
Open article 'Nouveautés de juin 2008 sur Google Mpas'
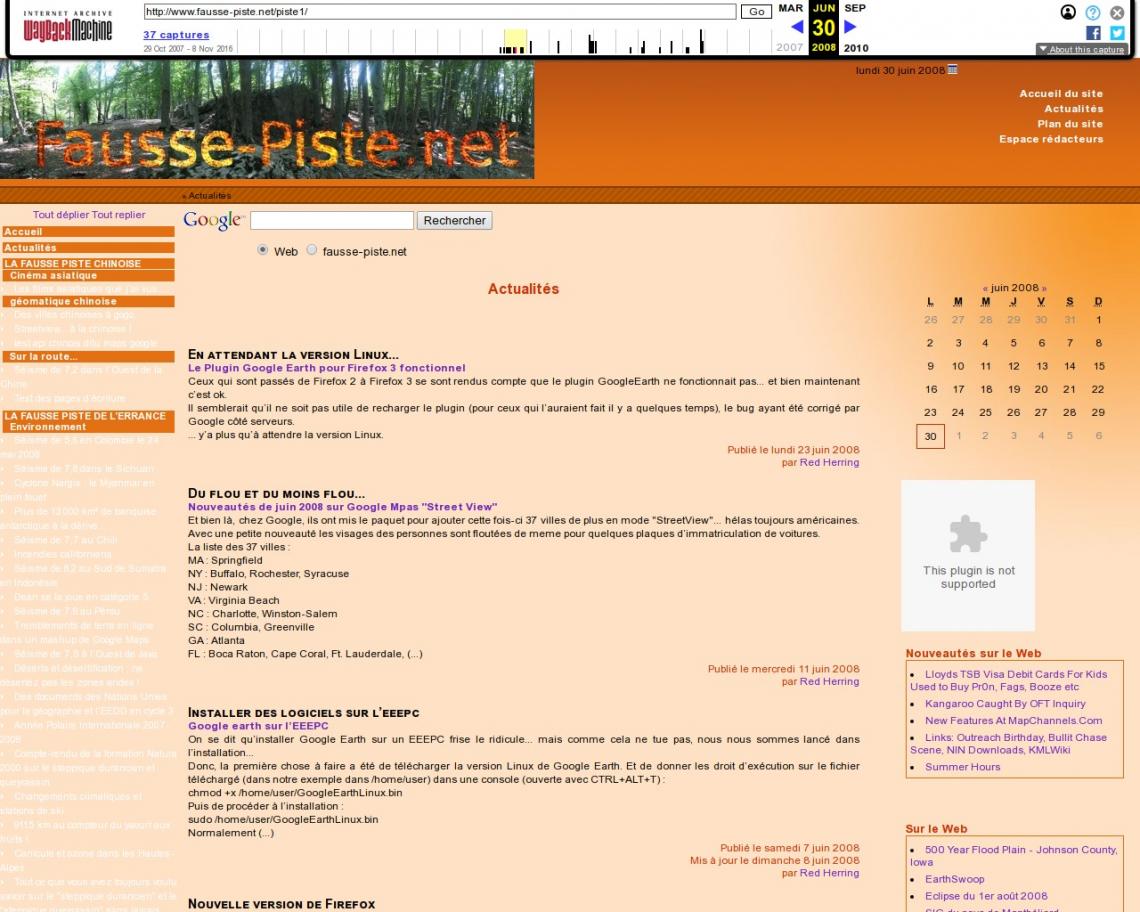[x=342, y=507]
